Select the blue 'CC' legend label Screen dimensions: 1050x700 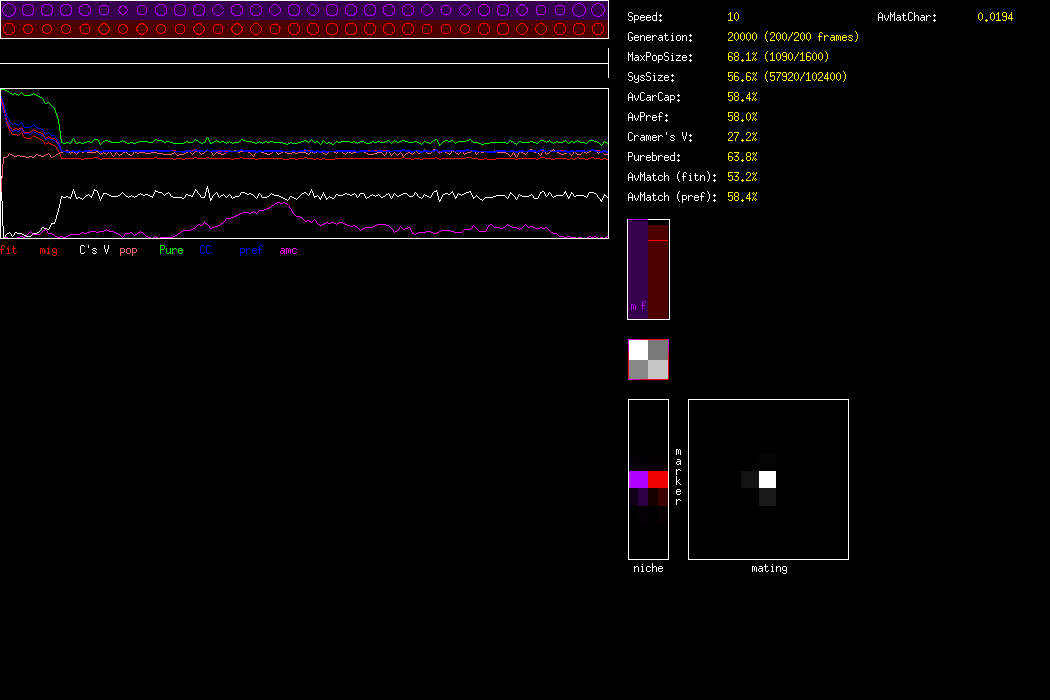205,250
